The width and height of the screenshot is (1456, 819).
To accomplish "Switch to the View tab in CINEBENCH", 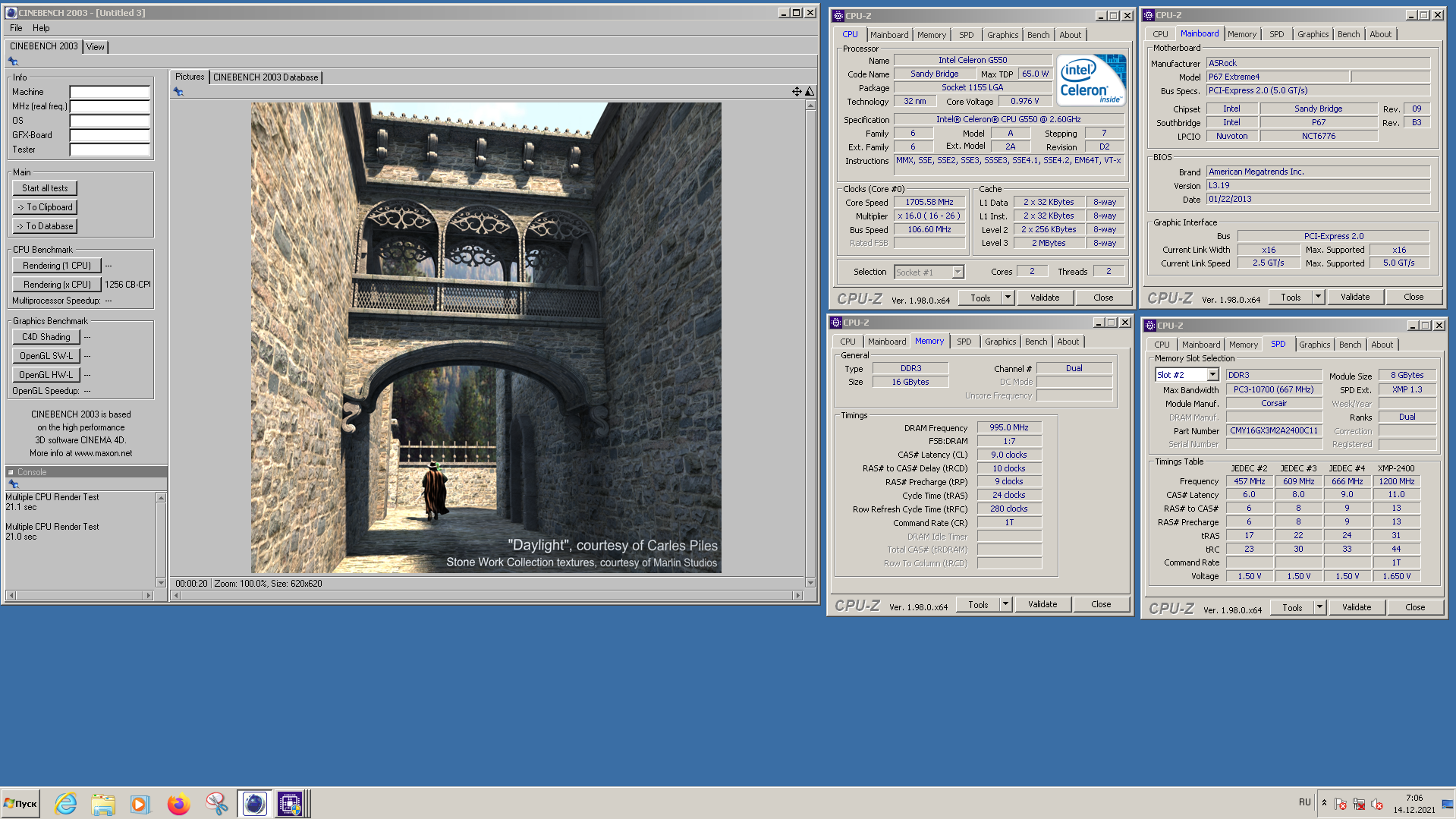I will coord(96,47).
